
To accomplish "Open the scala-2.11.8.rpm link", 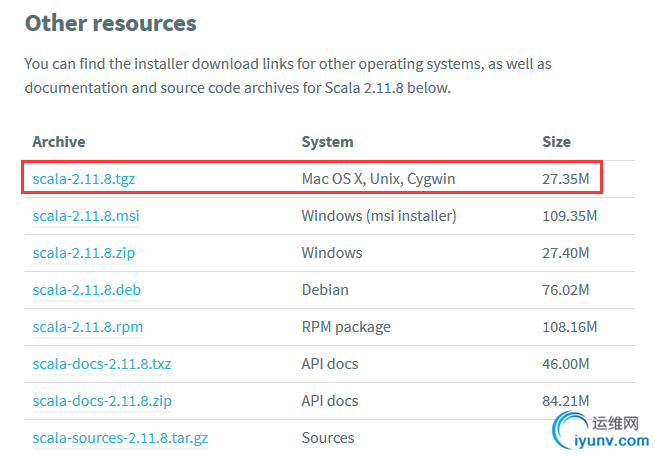I will coord(88,327).
